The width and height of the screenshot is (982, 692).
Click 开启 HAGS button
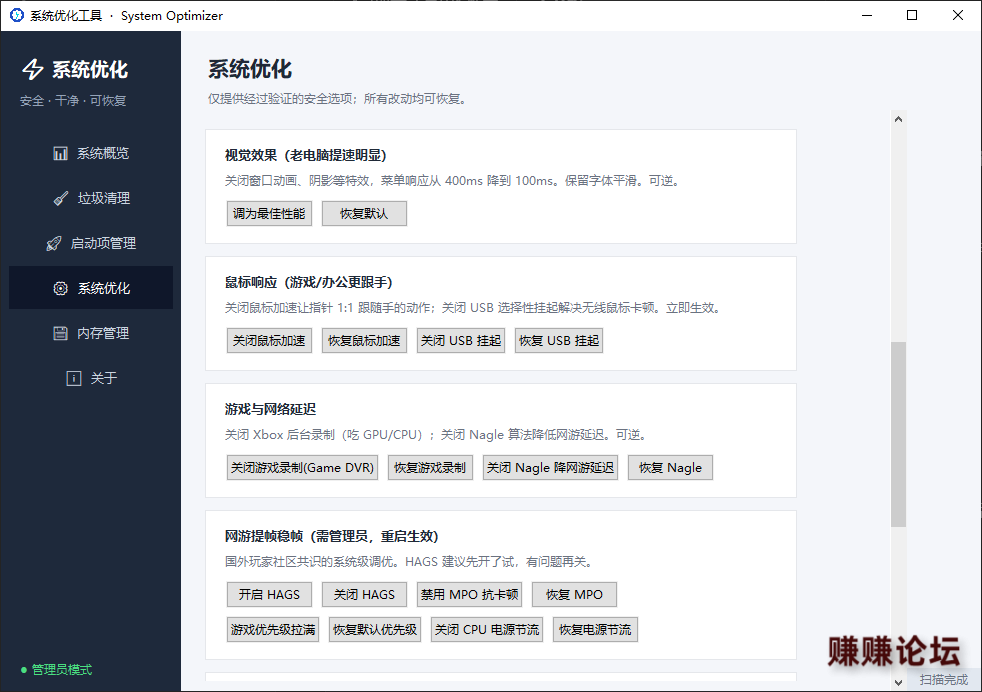269,595
